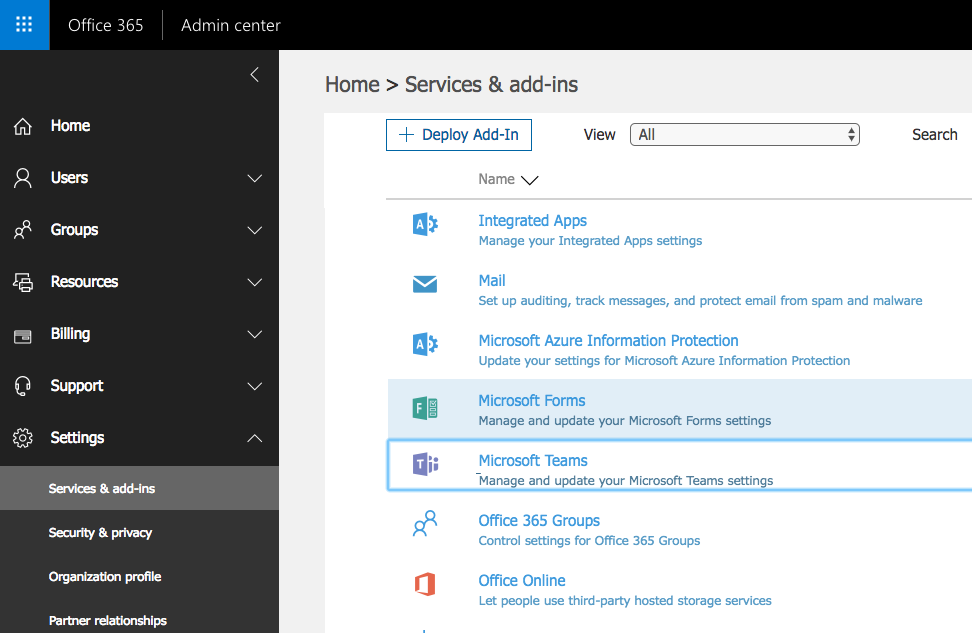Image resolution: width=972 pixels, height=633 pixels.
Task: Click the Office 365 header title
Action: click(105, 25)
